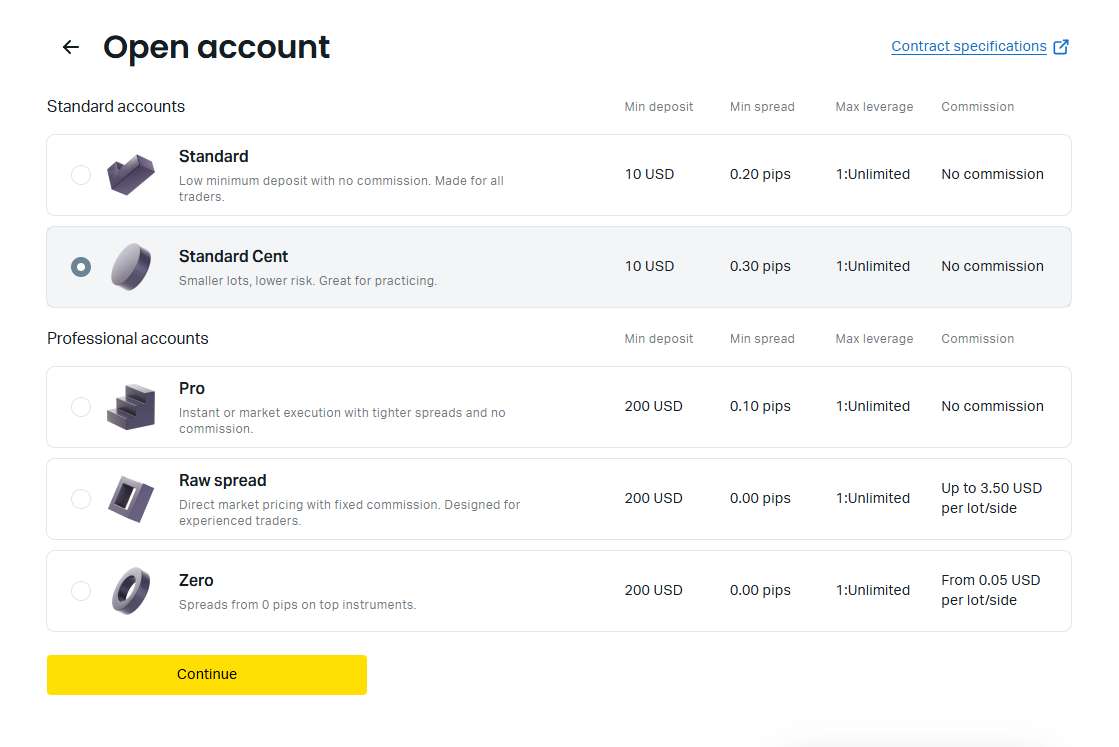Click the Standard Cent 0.30 pips value
The image size is (1119, 747).
[x=760, y=266]
